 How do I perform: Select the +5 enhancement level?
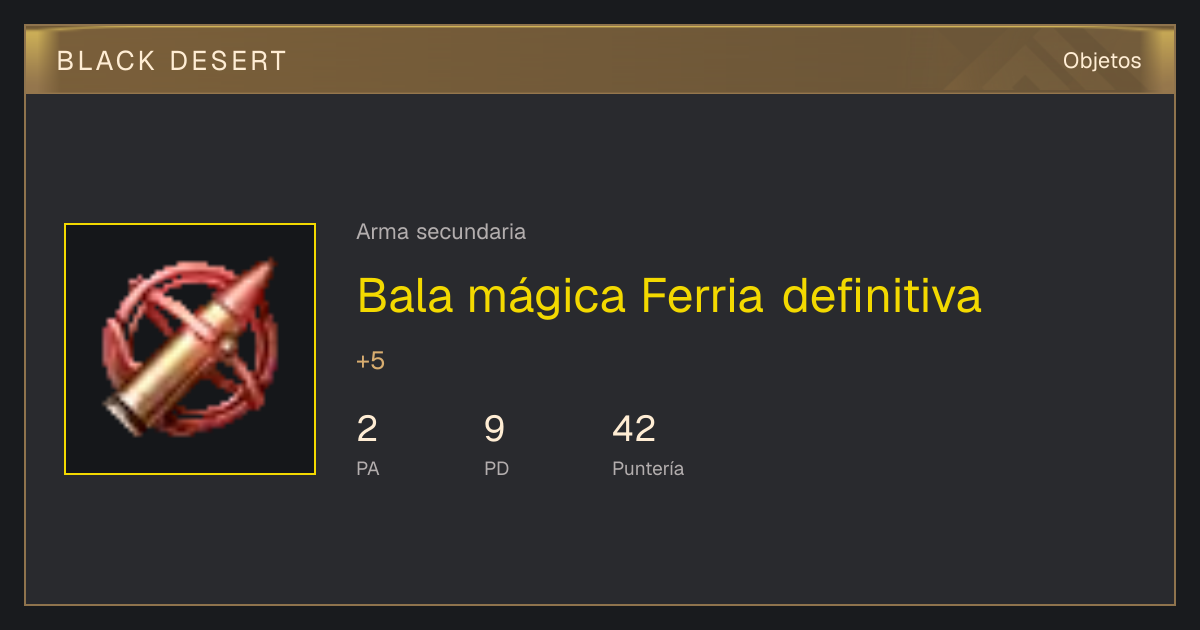click(x=370, y=361)
